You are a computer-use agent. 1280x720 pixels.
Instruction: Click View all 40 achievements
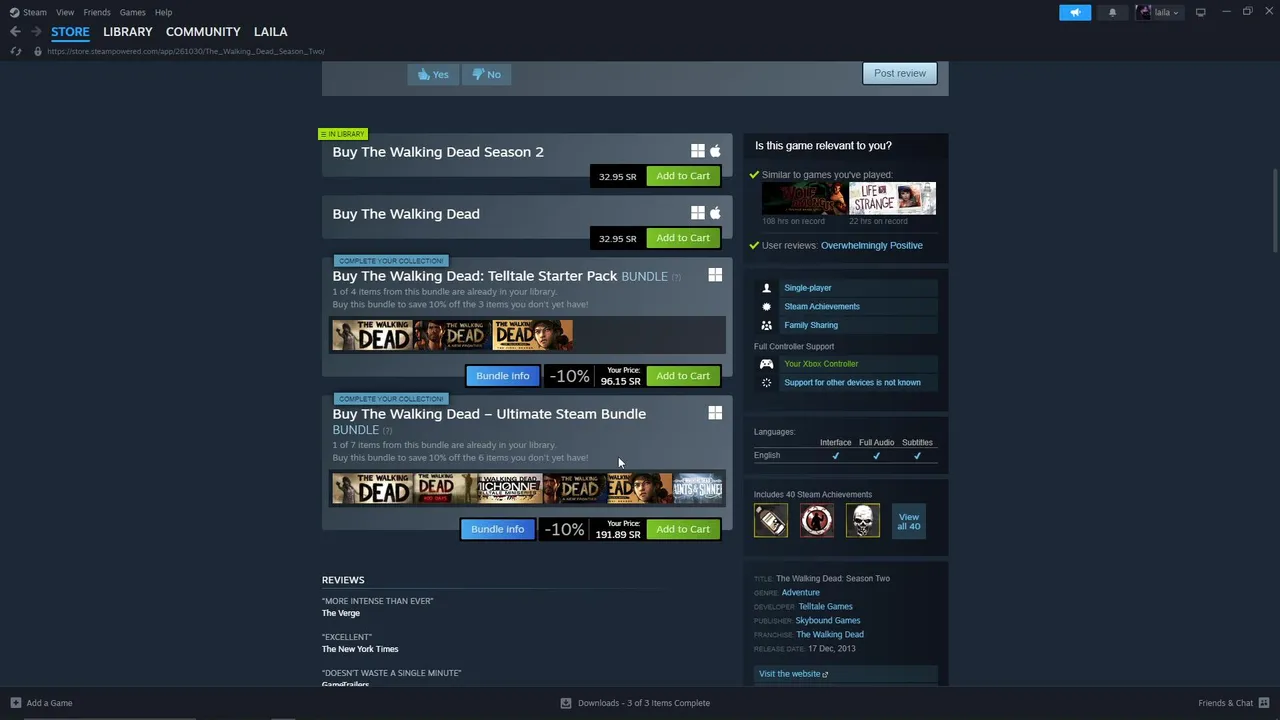pos(908,522)
